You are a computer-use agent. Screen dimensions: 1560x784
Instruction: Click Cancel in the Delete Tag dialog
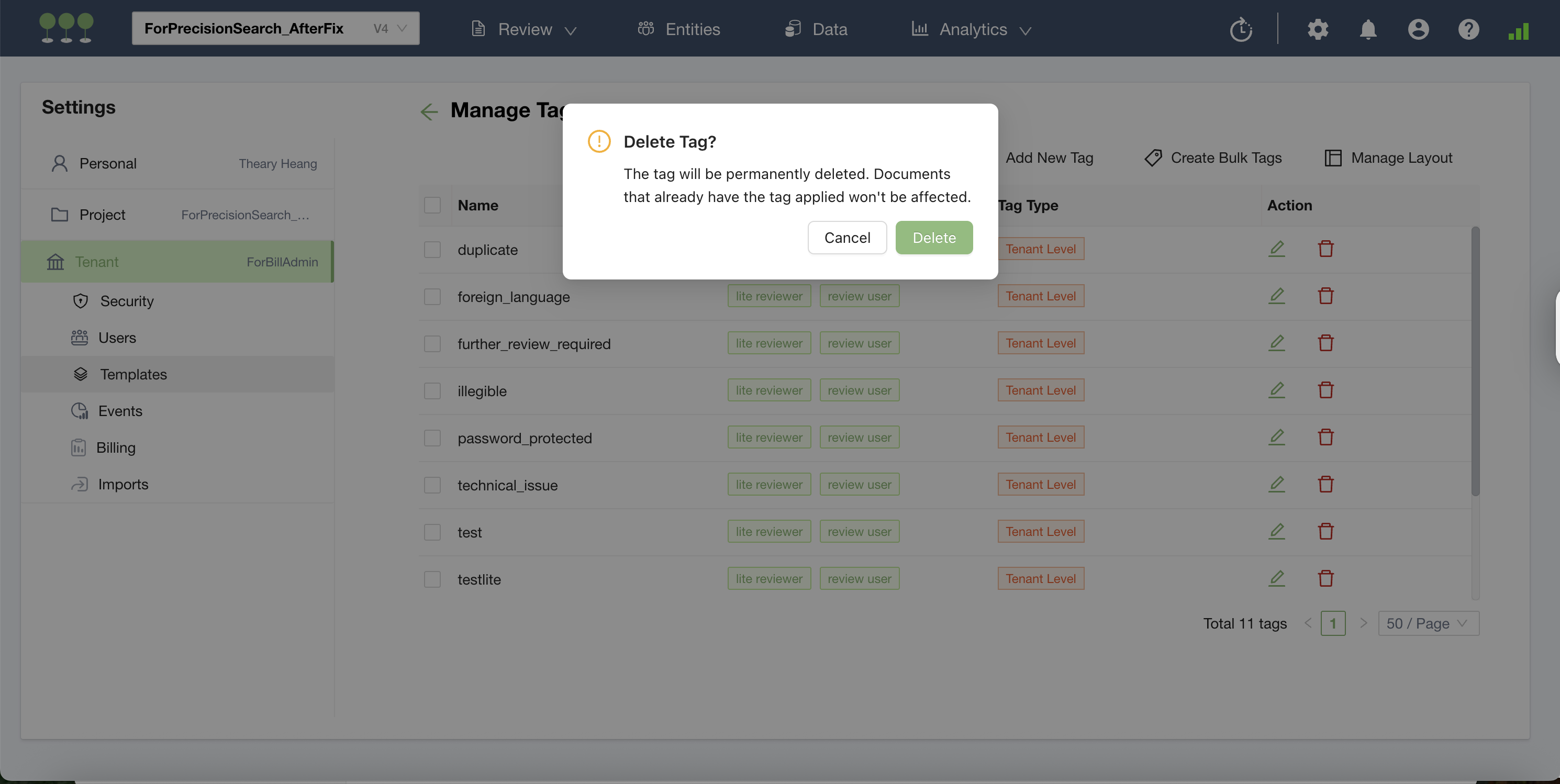pyautogui.click(x=846, y=238)
